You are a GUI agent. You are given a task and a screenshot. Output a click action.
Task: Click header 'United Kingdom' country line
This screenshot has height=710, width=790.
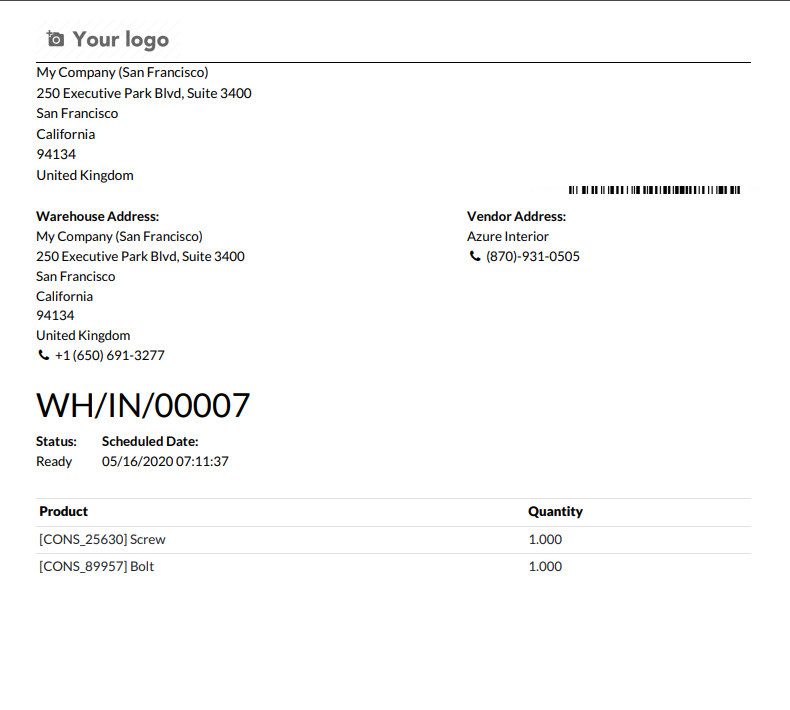[85, 175]
